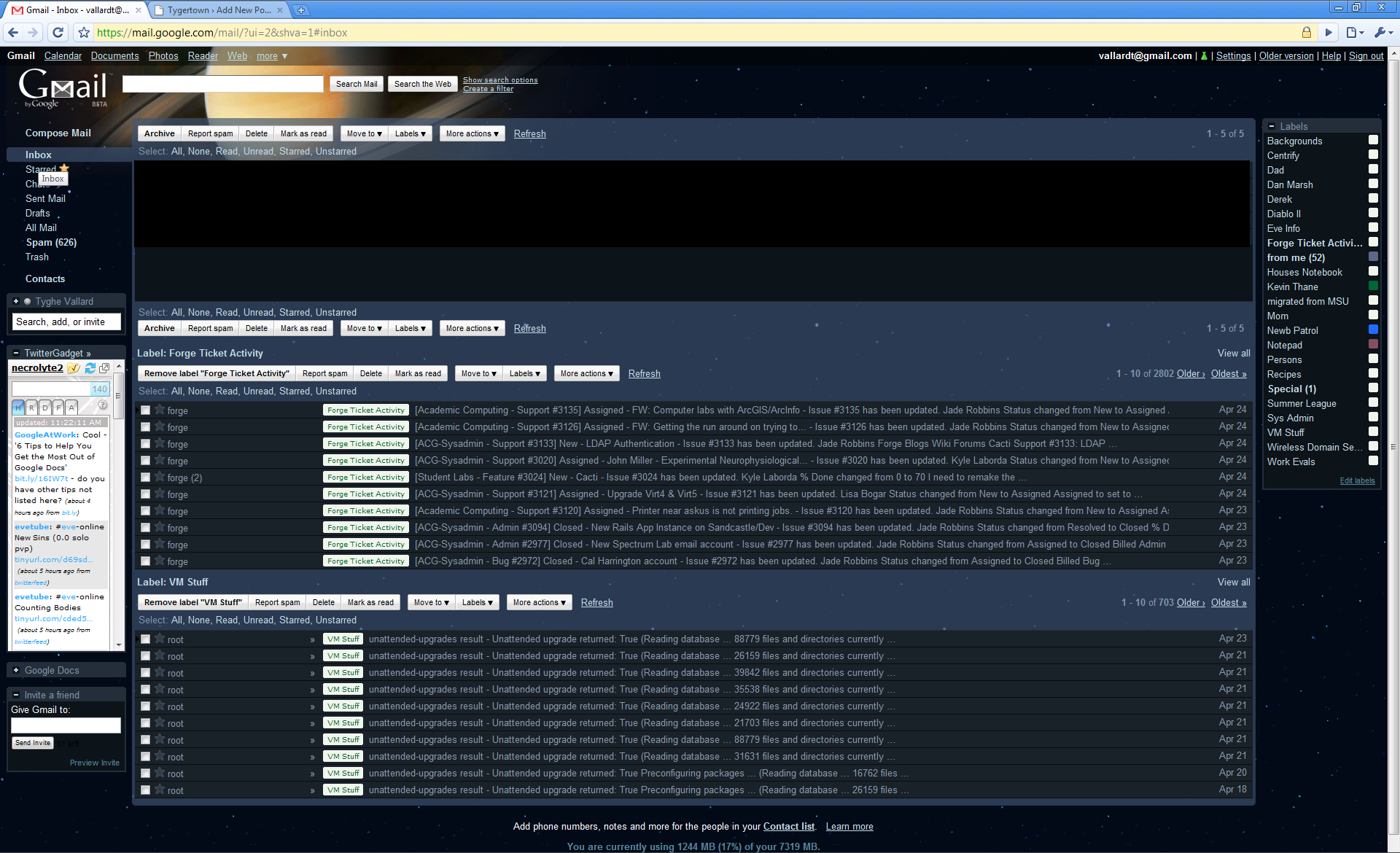Open Labels dropdown in VM Stuff section
This screenshot has width=1400, height=853.
click(x=478, y=602)
